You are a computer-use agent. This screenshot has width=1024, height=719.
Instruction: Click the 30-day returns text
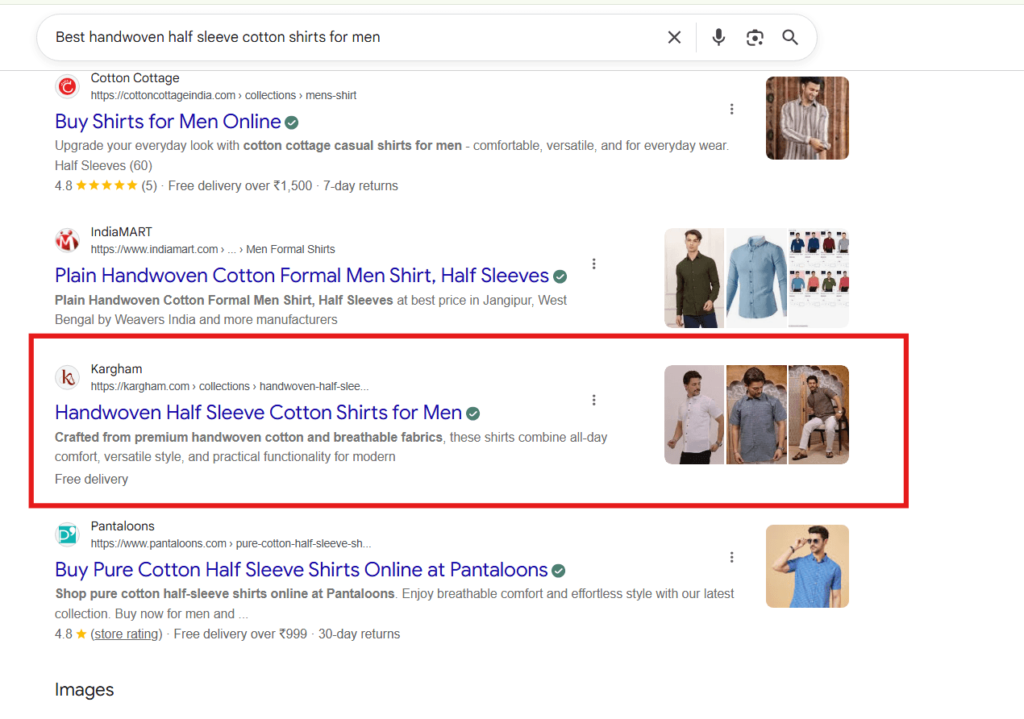pos(359,634)
